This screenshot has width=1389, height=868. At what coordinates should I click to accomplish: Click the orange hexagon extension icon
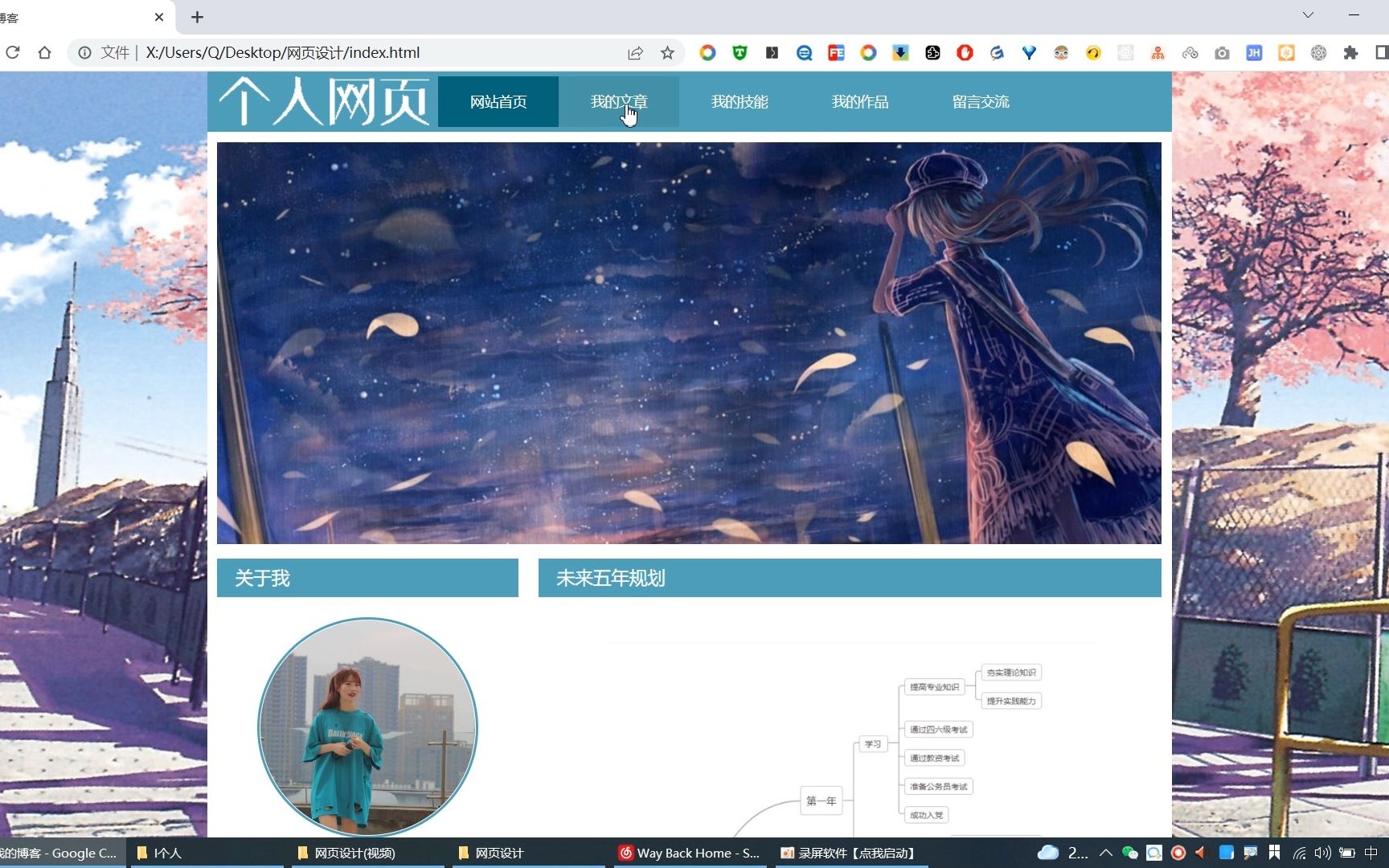click(x=1286, y=53)
